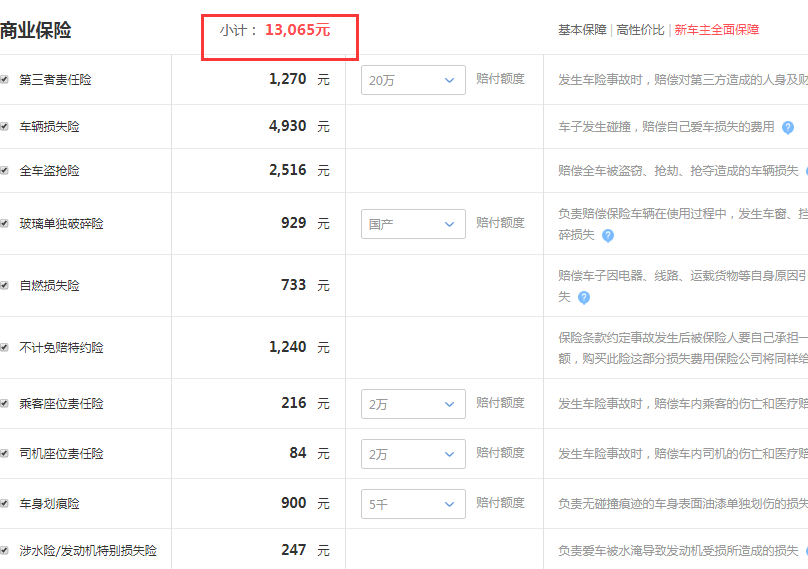Click the 不计免赔特约险 row label
Screen dimensions: 808x569
(x=62, y=348)
